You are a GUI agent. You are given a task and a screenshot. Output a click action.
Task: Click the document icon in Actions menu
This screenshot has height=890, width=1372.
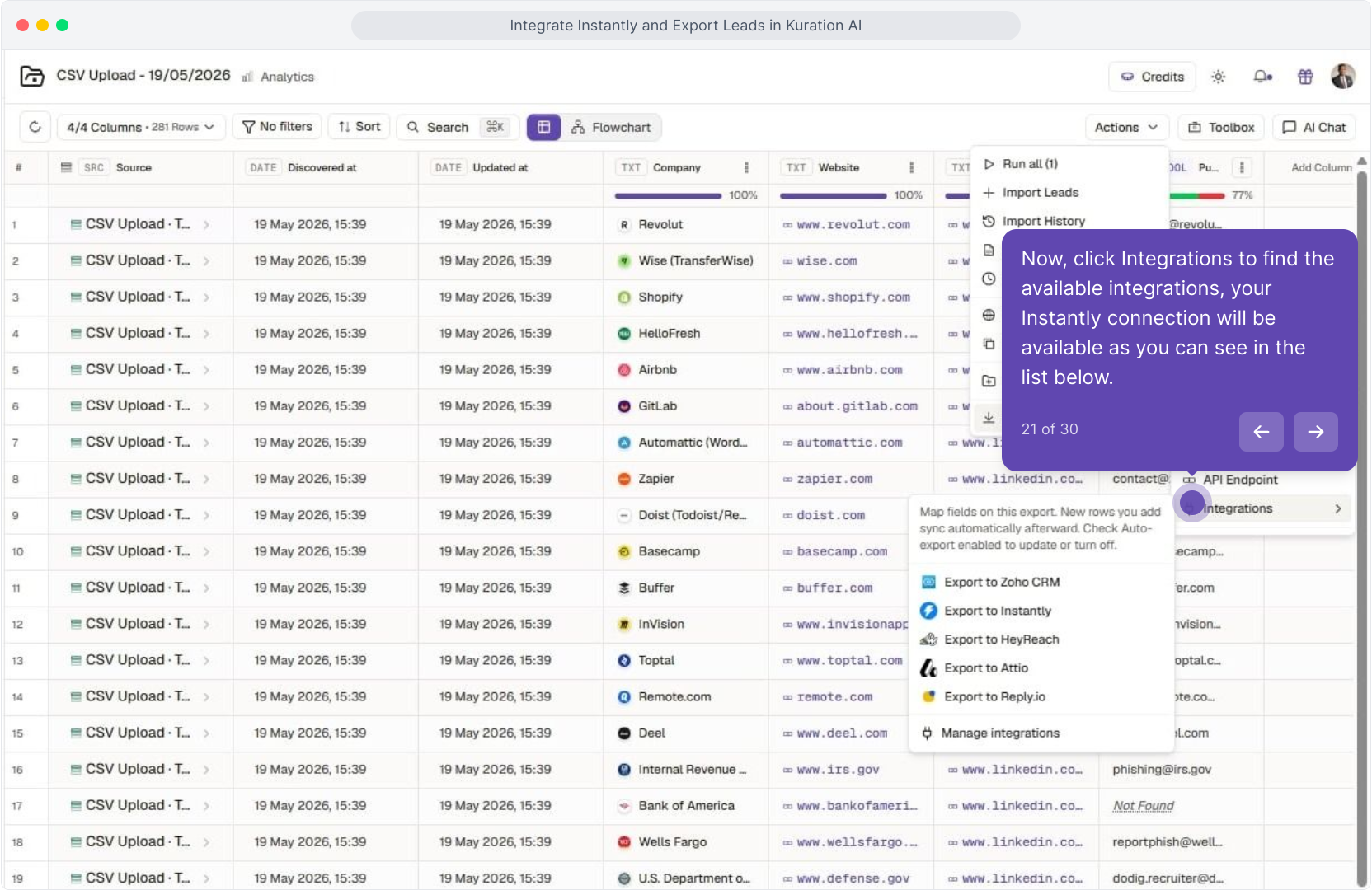point(989,251)
